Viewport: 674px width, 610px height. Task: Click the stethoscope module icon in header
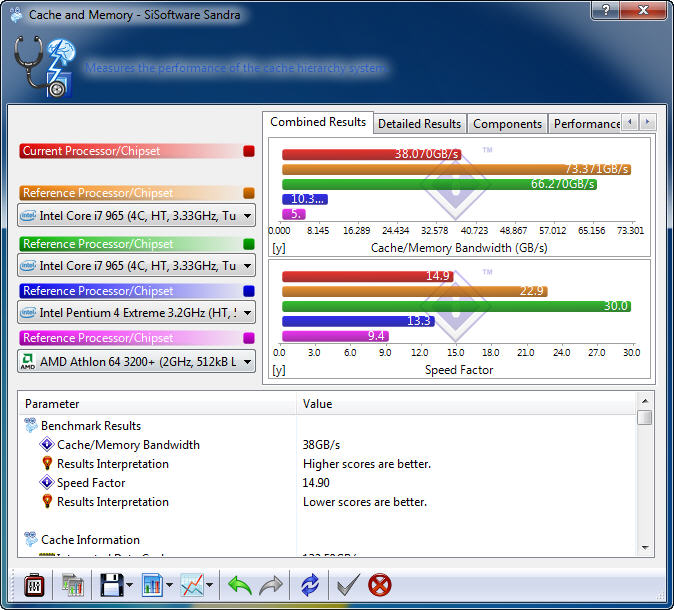point(45,67)
